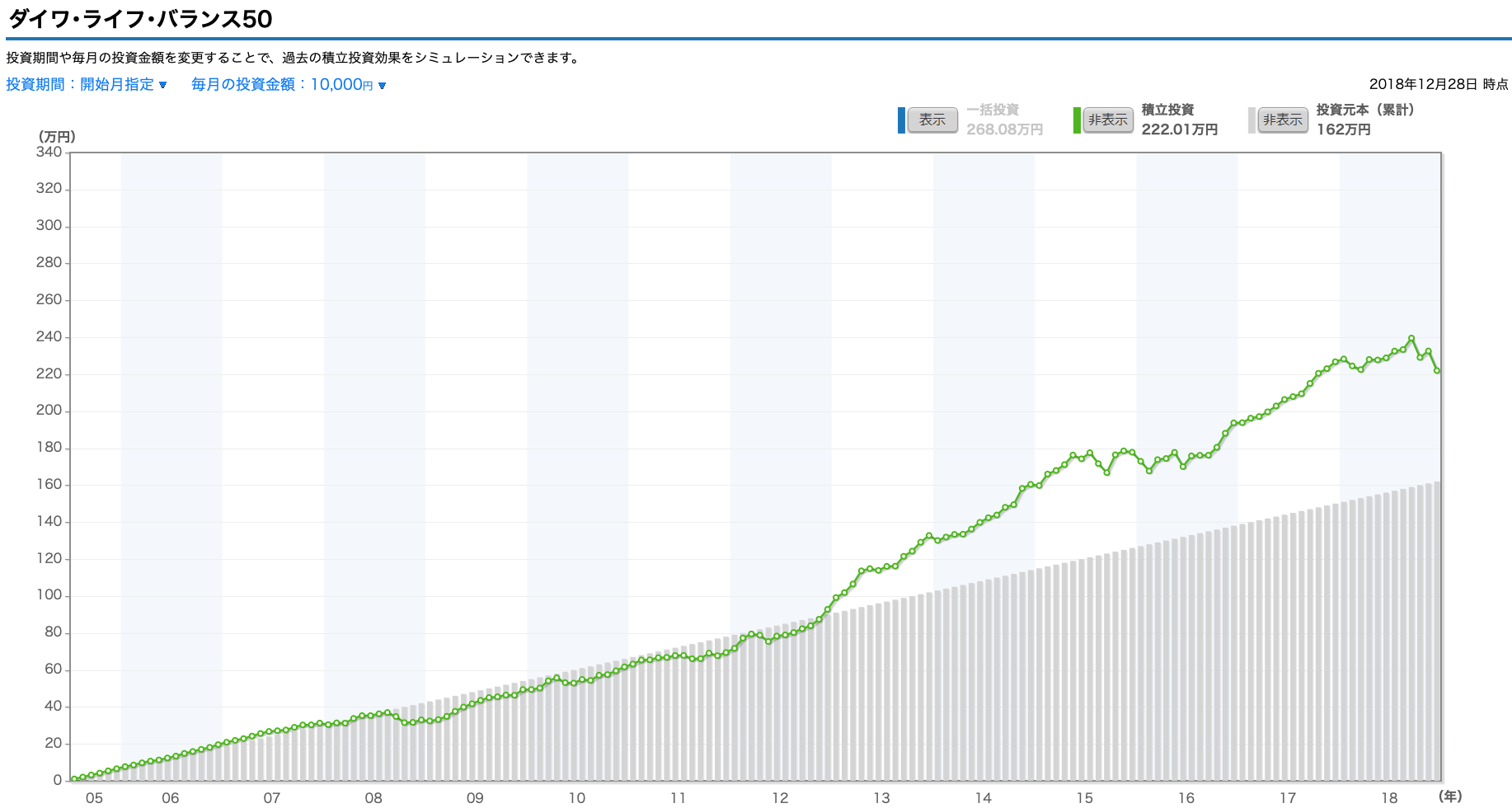Show the 一括投資 series with 表示 button
The width and height of the screenshot is (1512, 808).
point(932,120)
